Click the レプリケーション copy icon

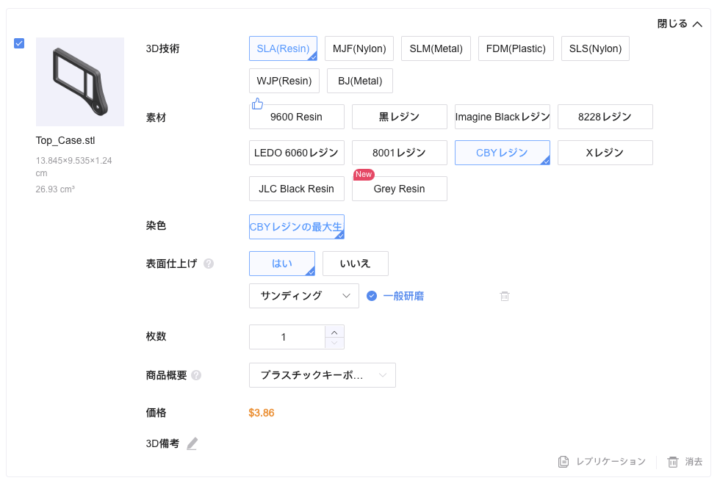pos(564,461)
